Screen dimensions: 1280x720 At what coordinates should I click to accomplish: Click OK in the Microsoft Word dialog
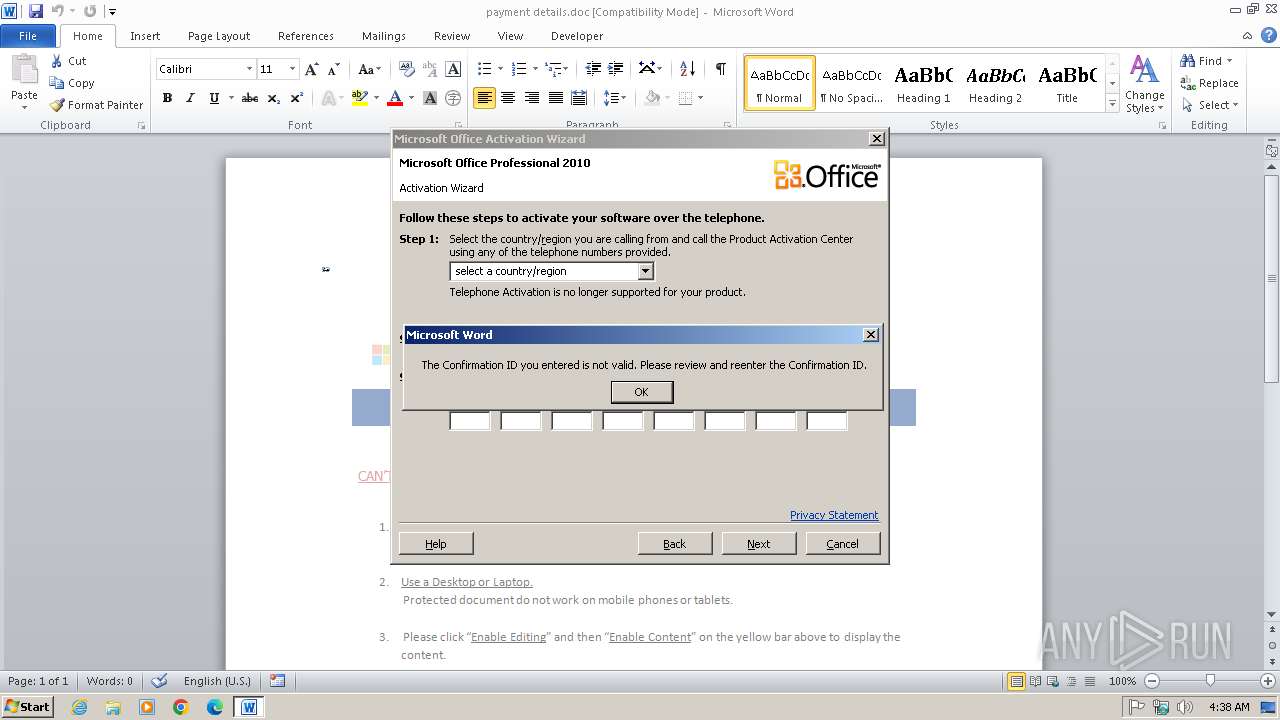pos(642,392)
